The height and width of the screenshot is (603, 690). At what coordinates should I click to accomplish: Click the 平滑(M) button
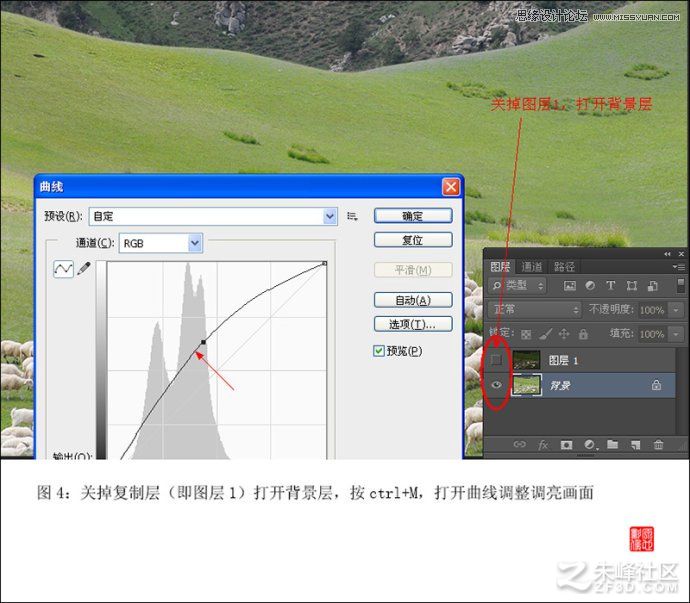tap(413, 270)
